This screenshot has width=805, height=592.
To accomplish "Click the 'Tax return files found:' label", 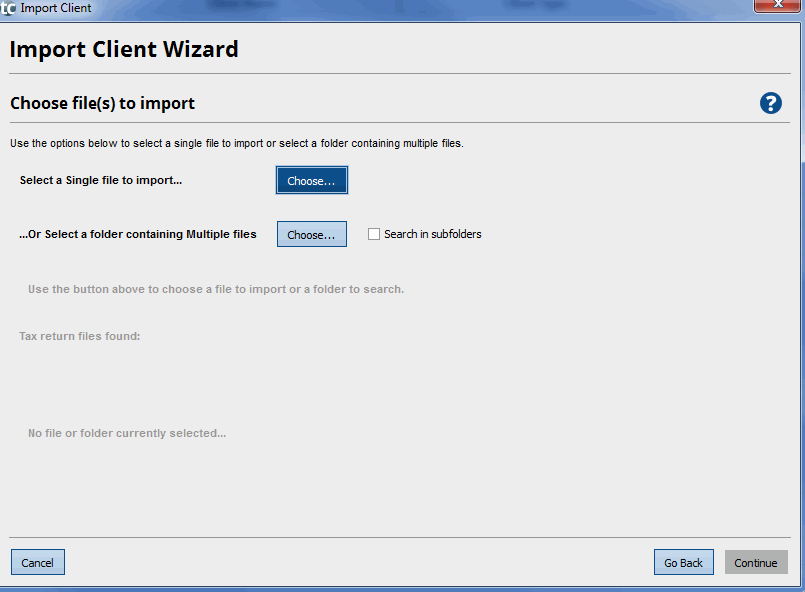I will pos(80,336).
